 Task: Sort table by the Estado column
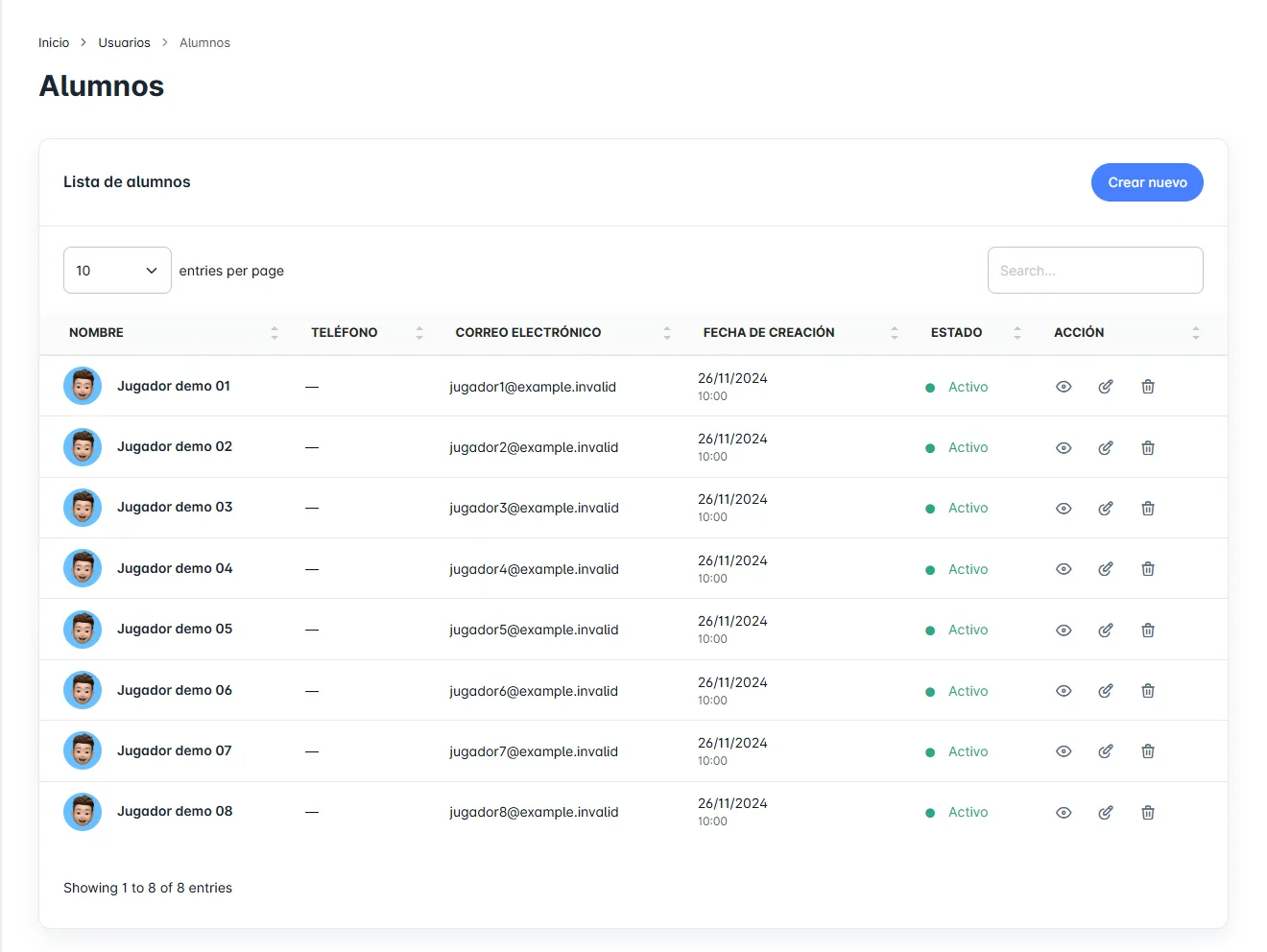[x=975, y=333]
